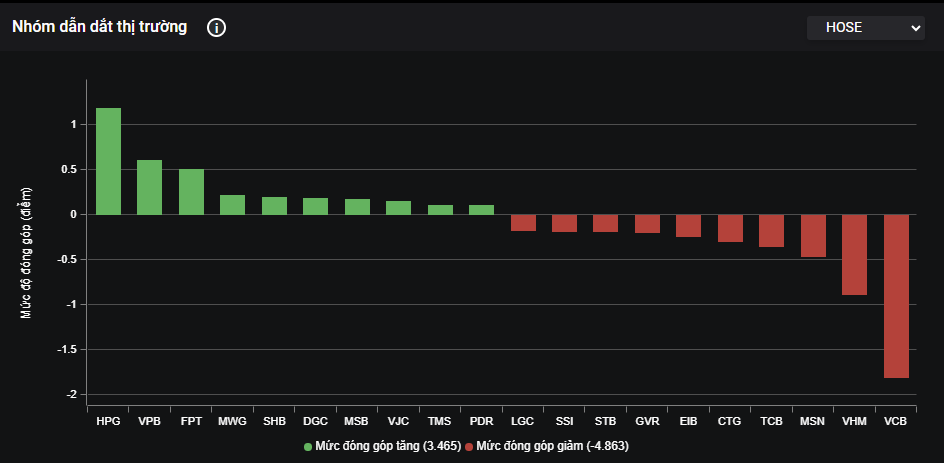
Task: Click the red VCB bar
Action: pyautogui.click(x=896, y=296)
